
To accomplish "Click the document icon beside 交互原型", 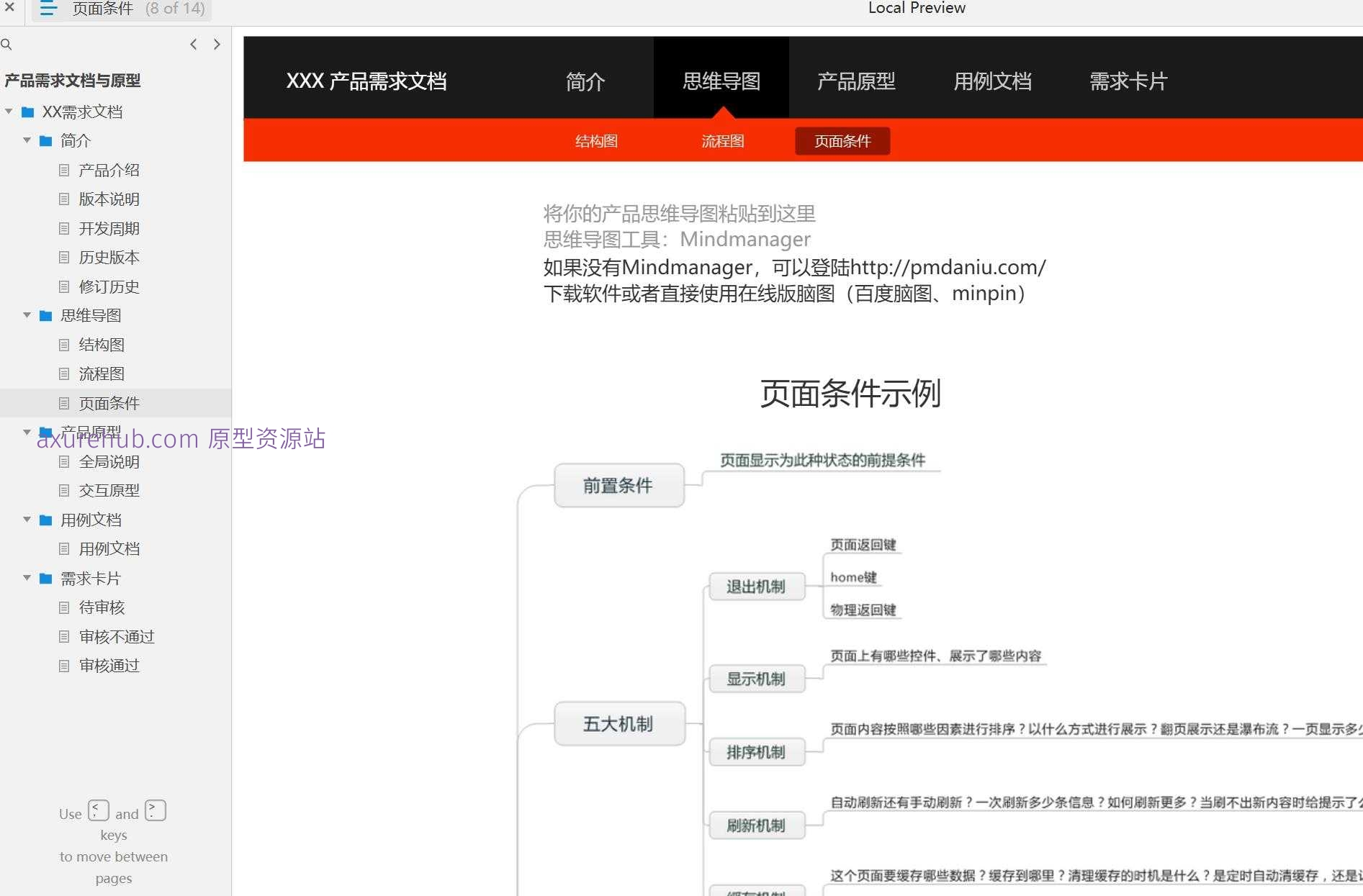I will pos(64,490).
